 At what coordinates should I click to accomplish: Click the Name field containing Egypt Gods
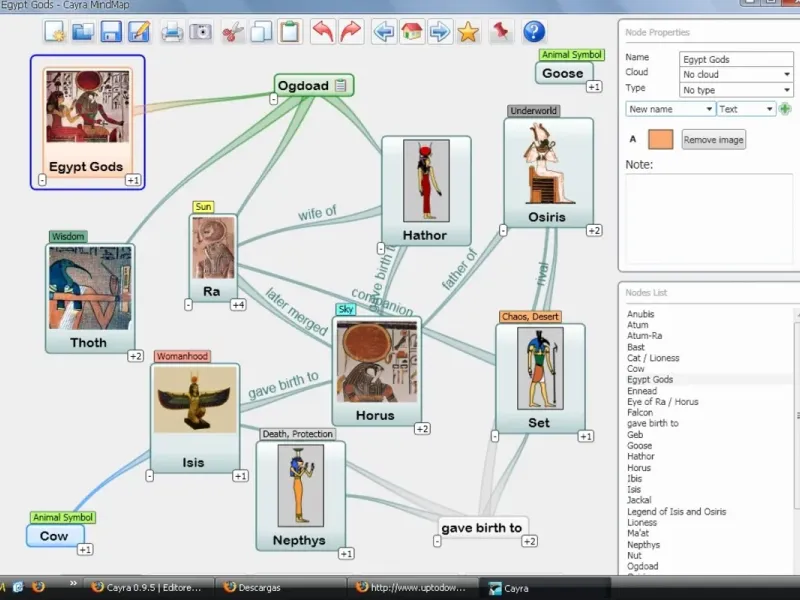pyautogui.click(x=736, y=59)
